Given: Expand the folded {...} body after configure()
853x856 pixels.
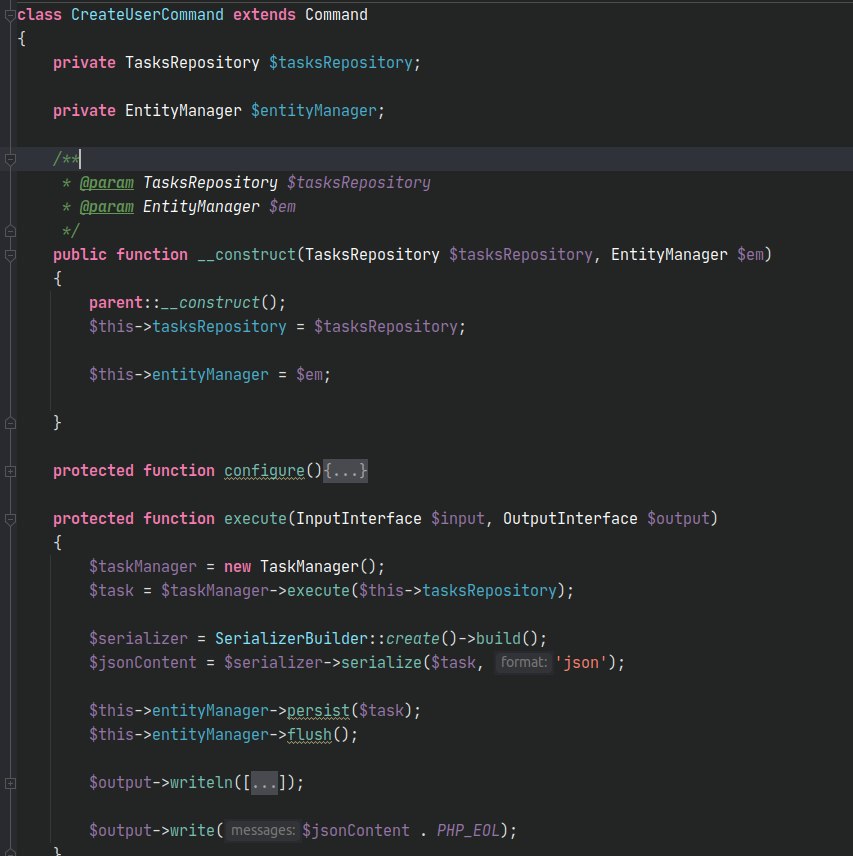Looking at the screenshot, I should (345, 471).
